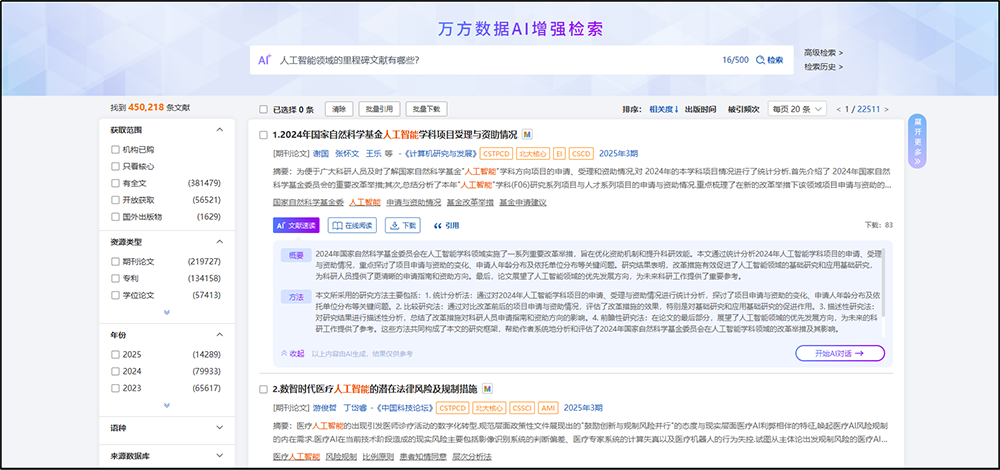Click the 引用 quote icon on the first result
Screen dimensions: 1000x470
coord(446,226)
